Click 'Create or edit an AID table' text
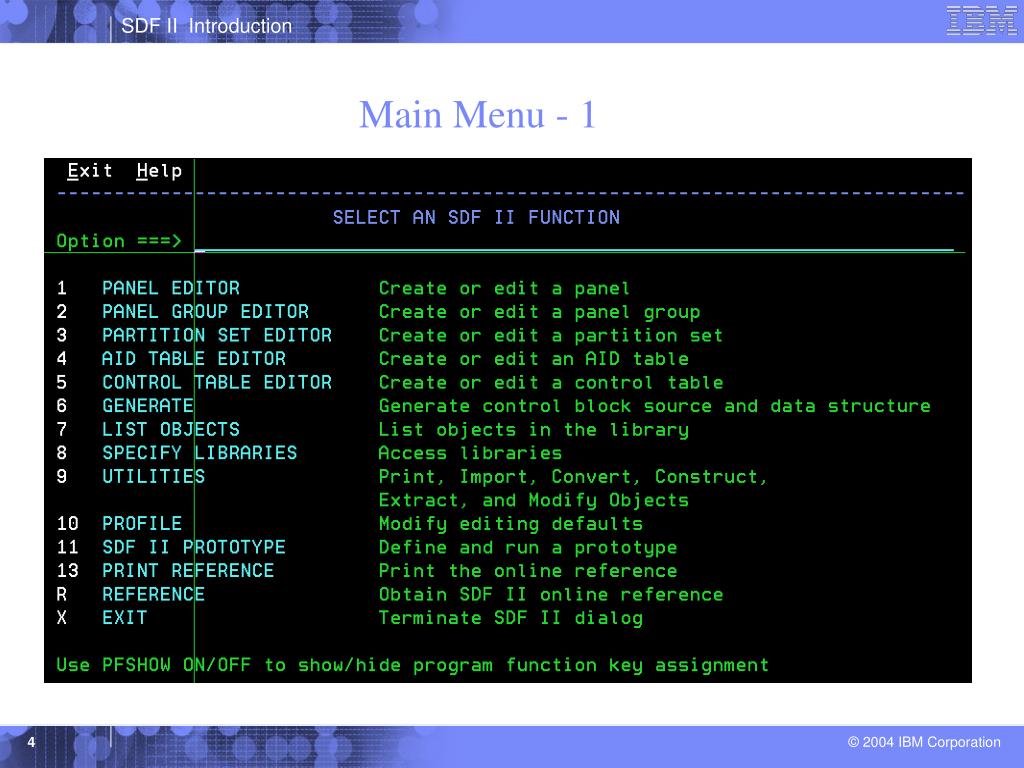 pos(534,359)
